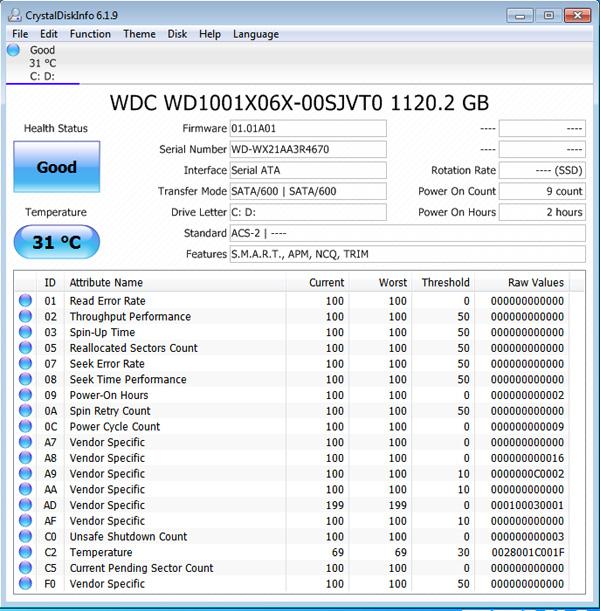Click status orb for F0 Vendor Specific
This screenshot has height=611, width=600.
[x=25, y=583]
